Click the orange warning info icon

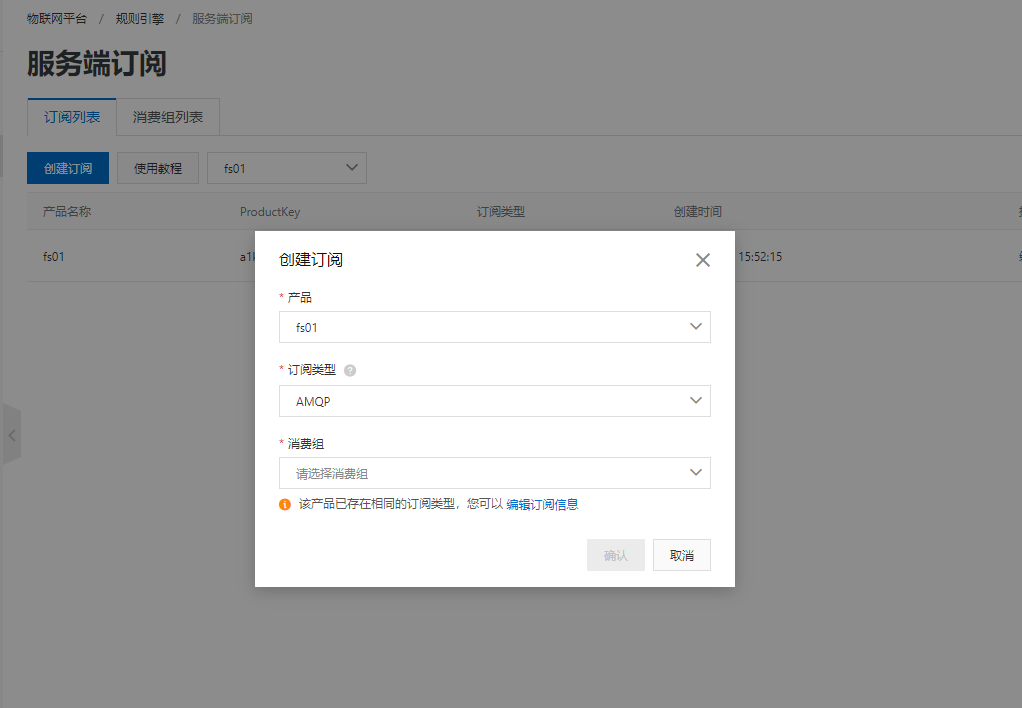[x=285, y=505]
